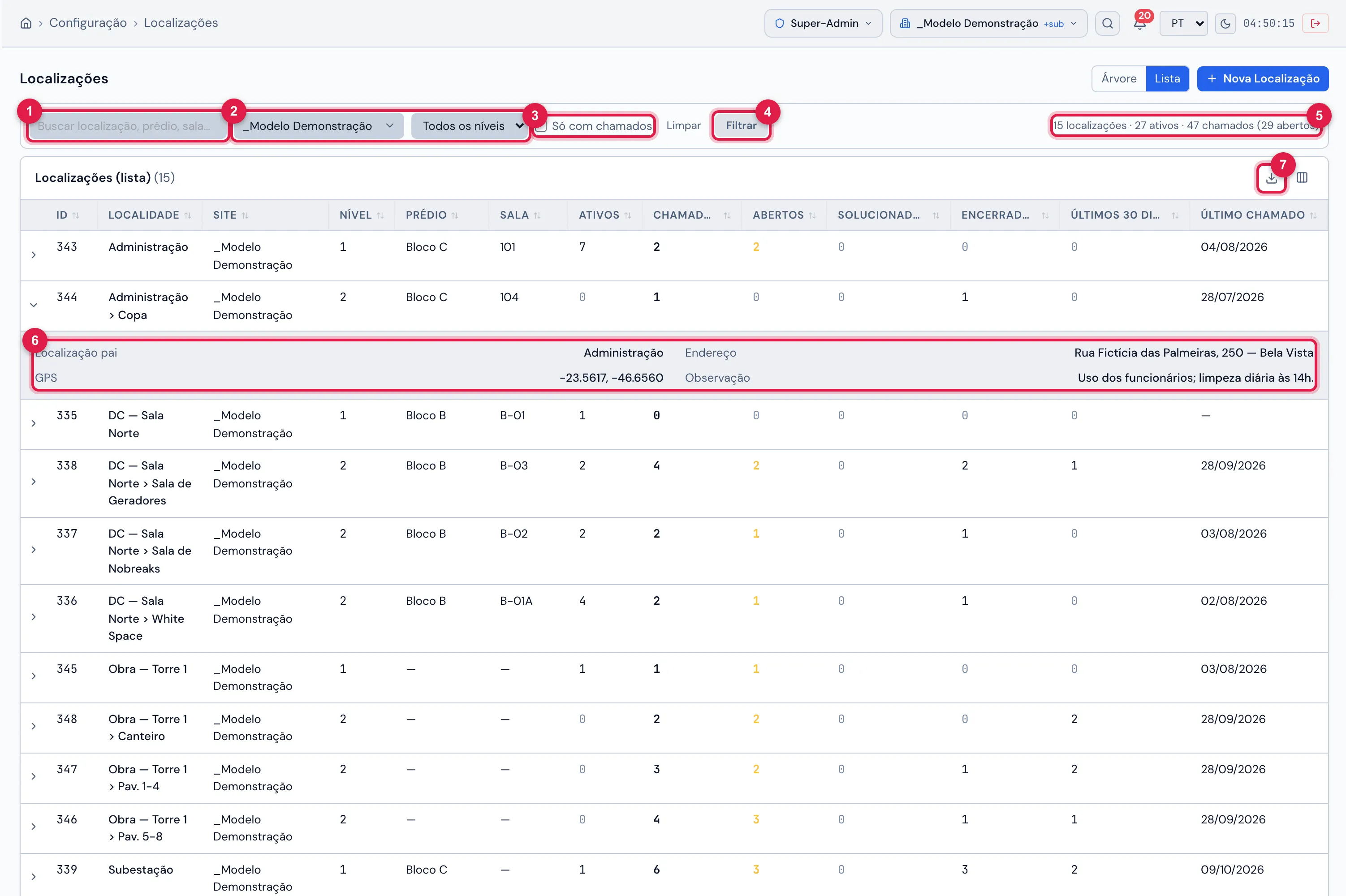Sort by ATIVOS column arrows
Viewport: 1346px width, 896px height.
pyautogui.click(x=628, y=215)
